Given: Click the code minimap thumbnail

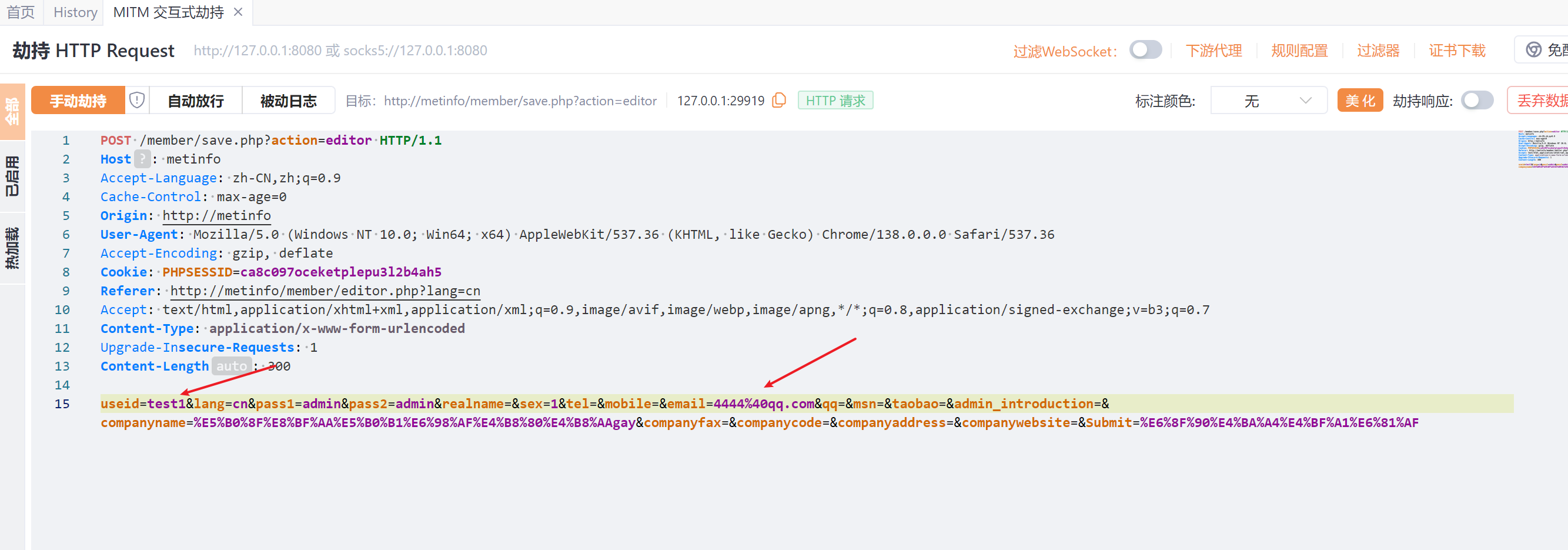Looking at the screenshot, I should pos(1542,149).
